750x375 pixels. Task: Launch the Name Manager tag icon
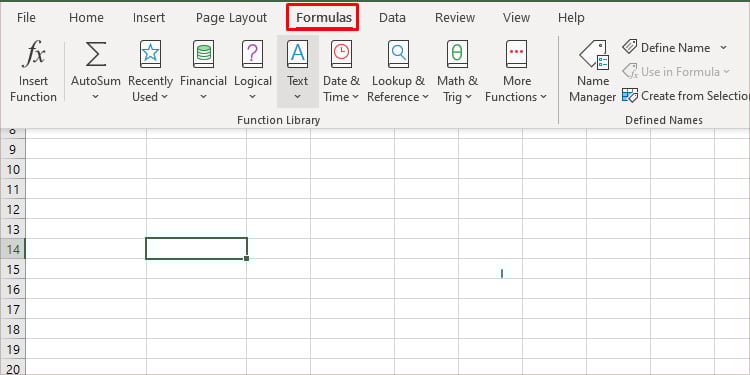tap(593, 55)
